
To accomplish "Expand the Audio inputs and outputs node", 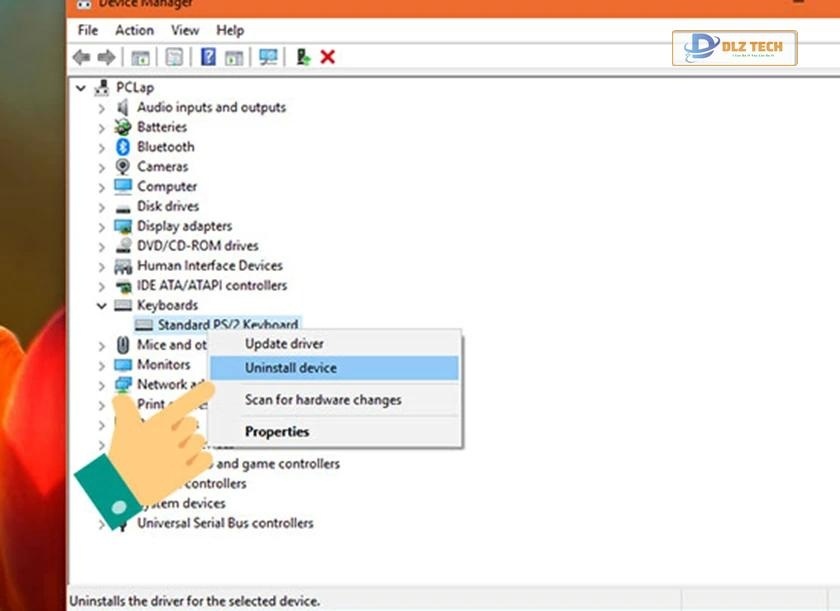I will coord(101,108).
